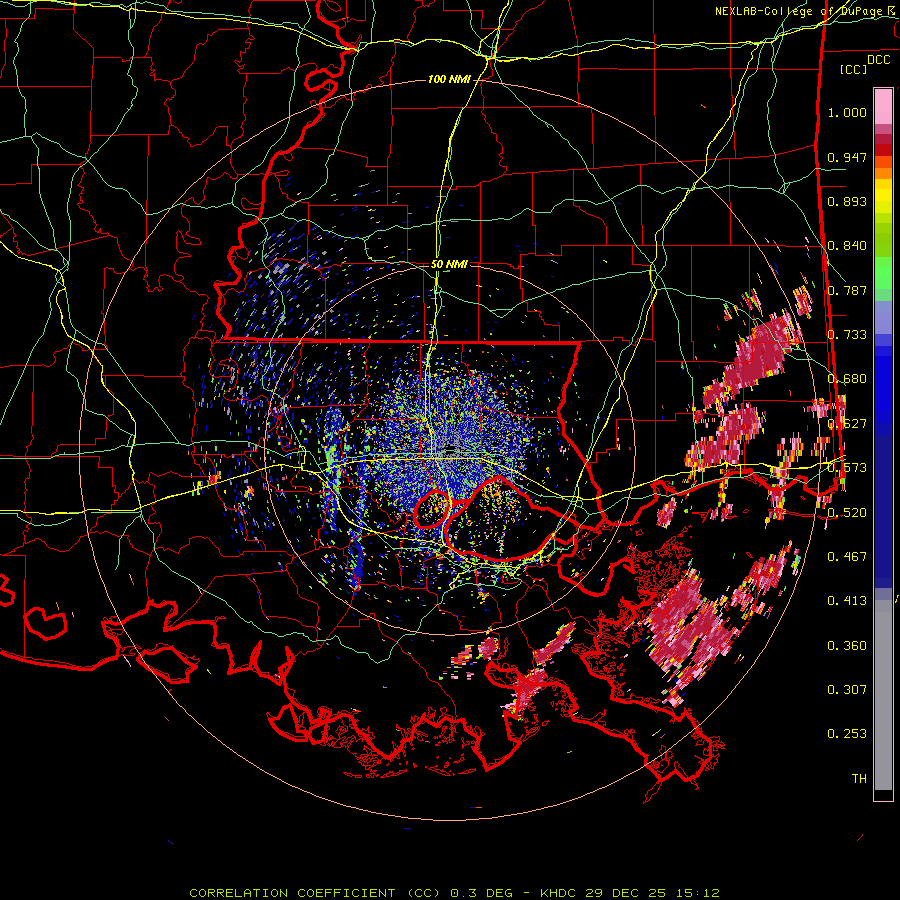Click the TH threshold label
900x900 pixels.
click(859, 778)
